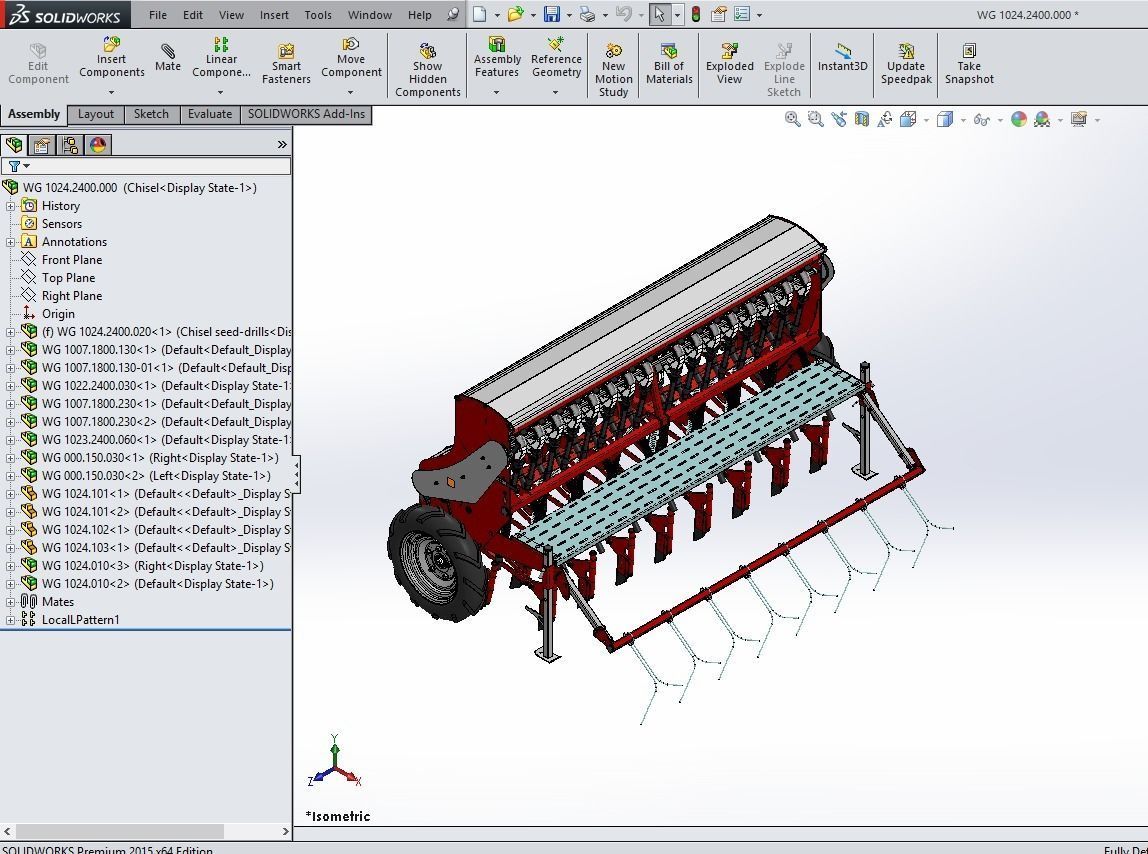Open the ConfigurationManager tab
Screen dimensions: 1148x854
pos(70,144)
